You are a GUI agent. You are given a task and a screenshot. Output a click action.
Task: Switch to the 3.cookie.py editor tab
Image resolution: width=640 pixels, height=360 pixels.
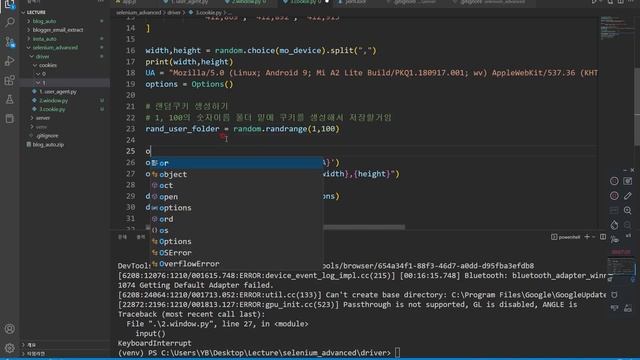(305, 2)
